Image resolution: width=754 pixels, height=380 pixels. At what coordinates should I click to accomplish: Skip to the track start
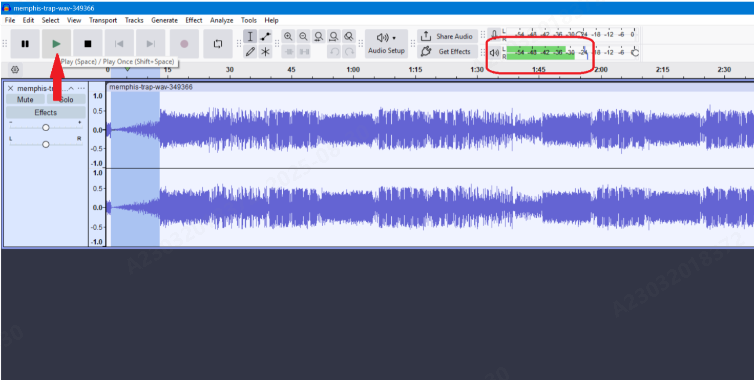(x=119, y=44)
